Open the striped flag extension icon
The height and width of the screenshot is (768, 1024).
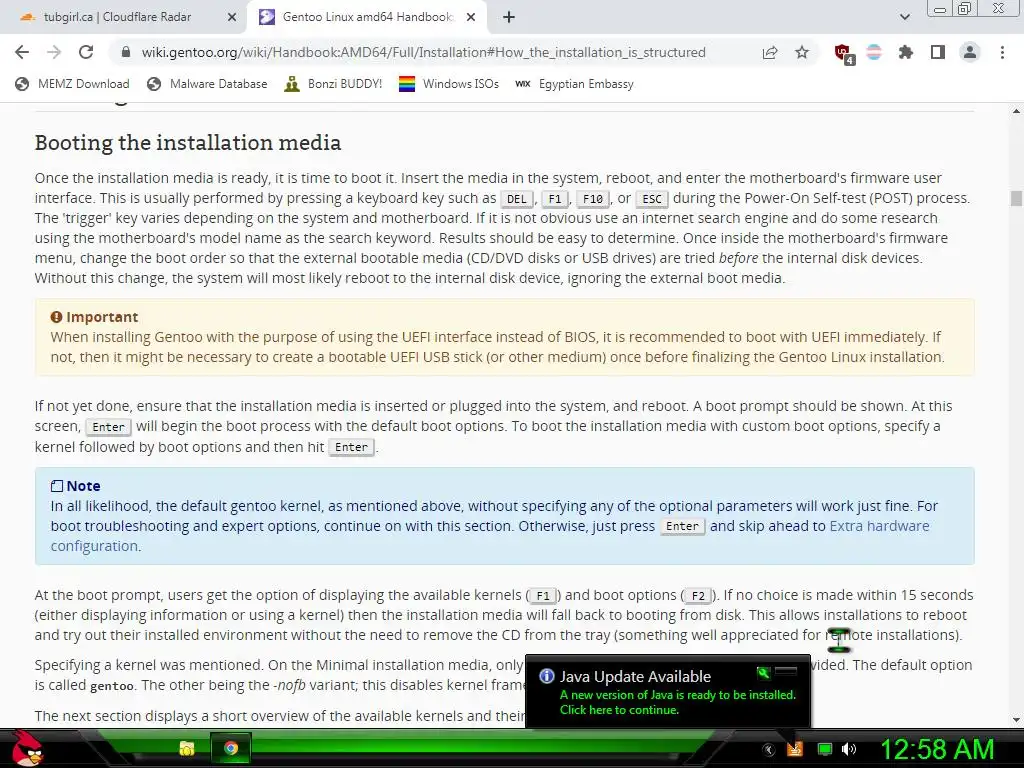click(874, 52)
